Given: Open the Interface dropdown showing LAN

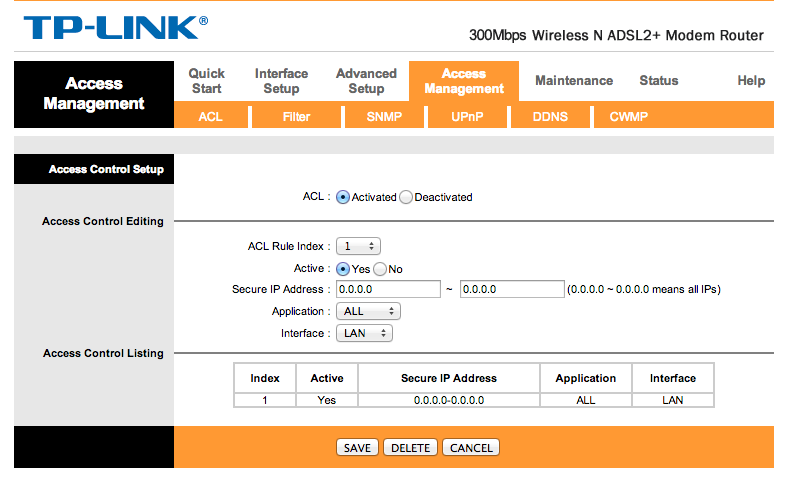Looking at the screenshot, I should click(364, 333).
